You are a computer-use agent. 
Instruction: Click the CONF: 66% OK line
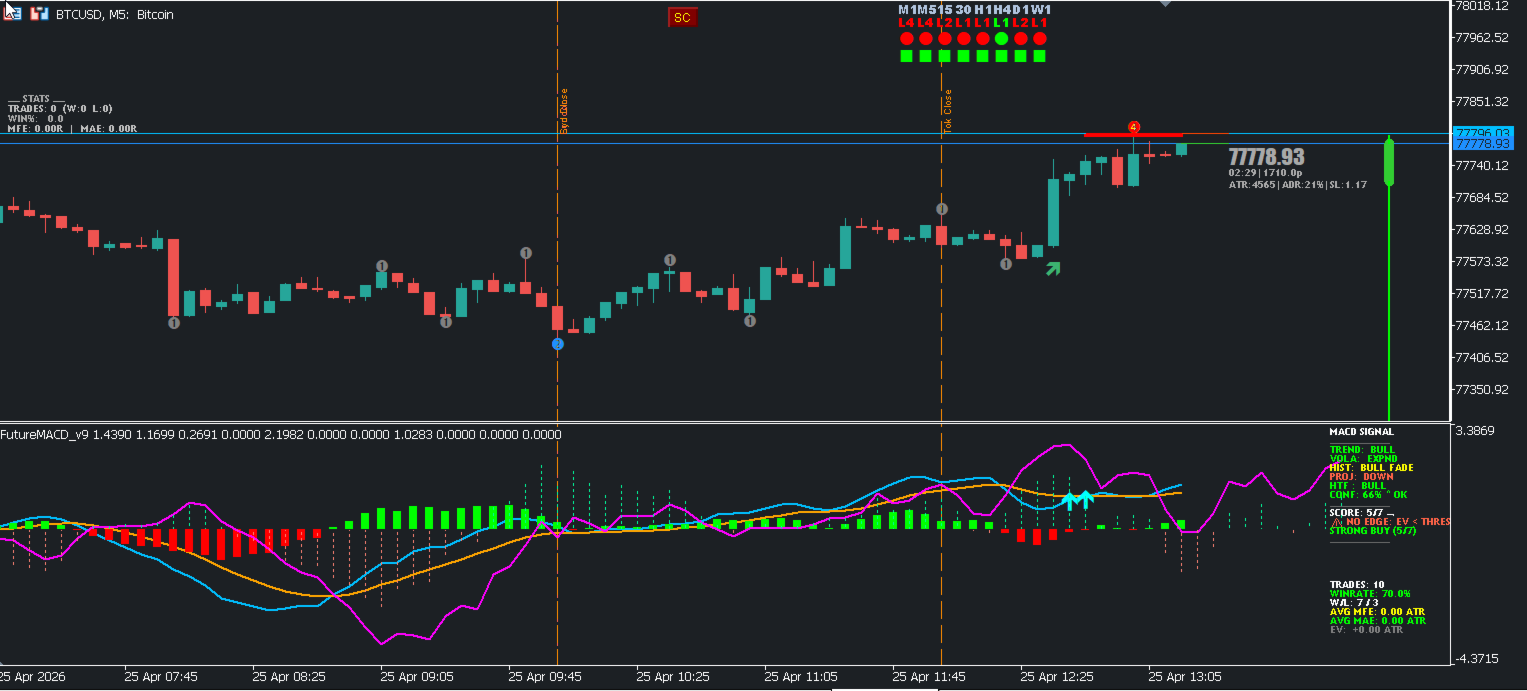(x=1368, y=495)
